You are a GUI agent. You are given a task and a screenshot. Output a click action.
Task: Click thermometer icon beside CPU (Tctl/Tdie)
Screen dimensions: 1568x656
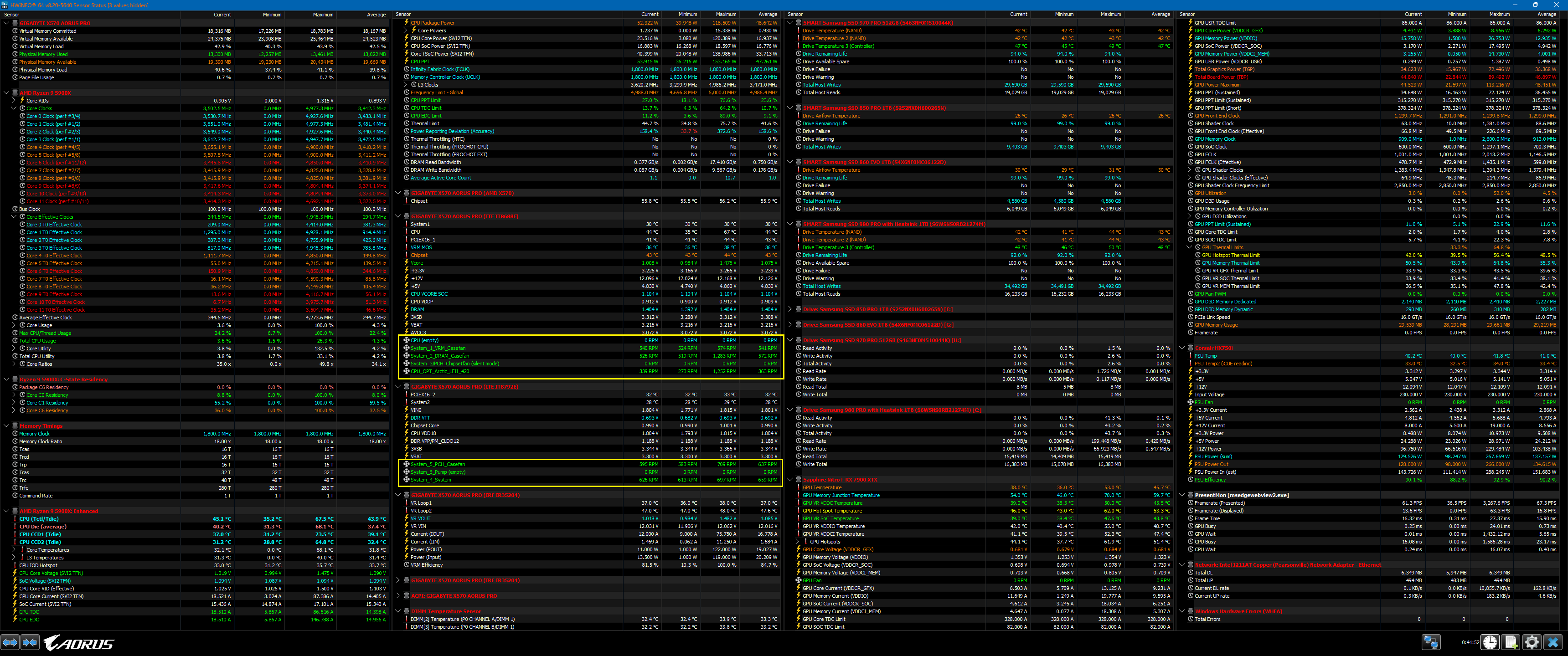15,519
